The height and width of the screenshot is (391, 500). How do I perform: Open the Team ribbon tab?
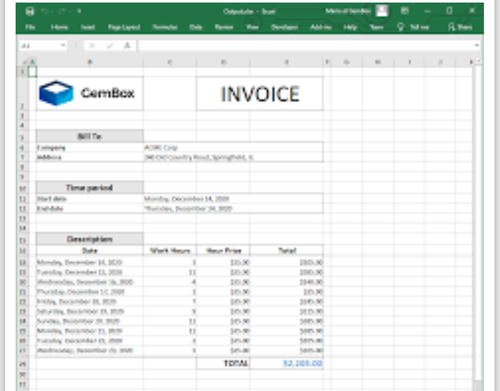pos(376,27)
